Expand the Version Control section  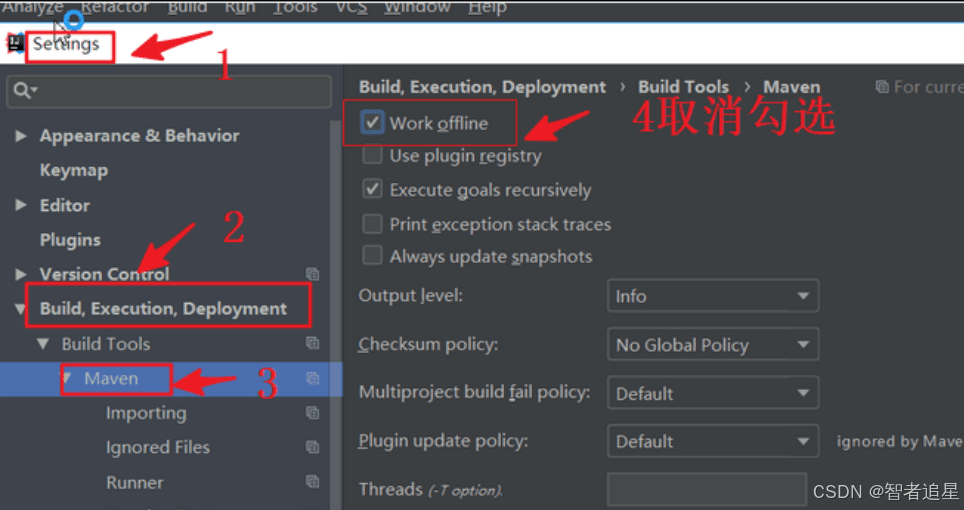(20, 274)
